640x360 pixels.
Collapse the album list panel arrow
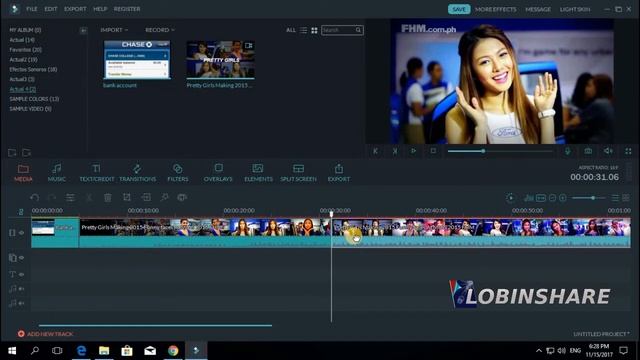click(x=83, y=30)
